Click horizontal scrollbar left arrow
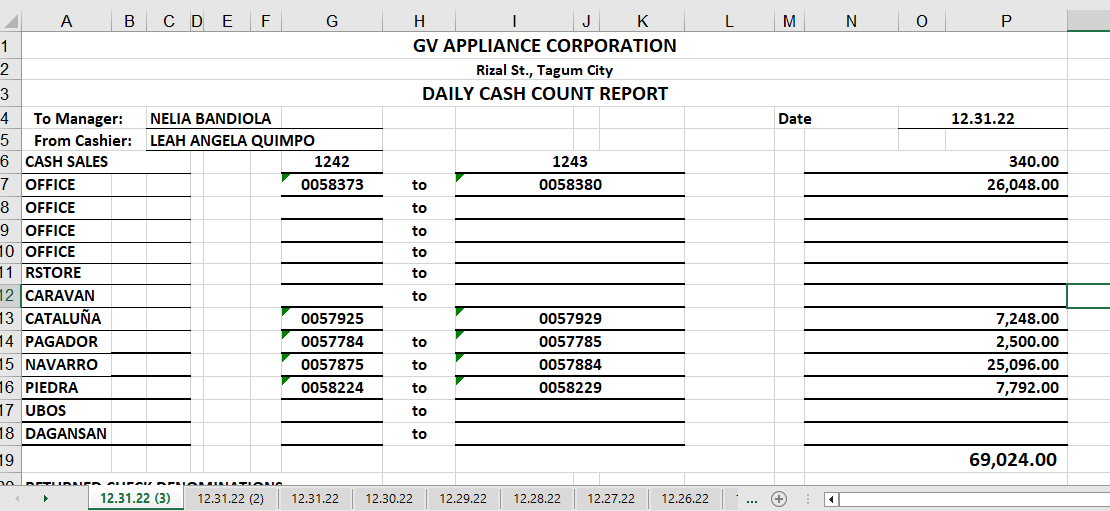 click(832, 499)
